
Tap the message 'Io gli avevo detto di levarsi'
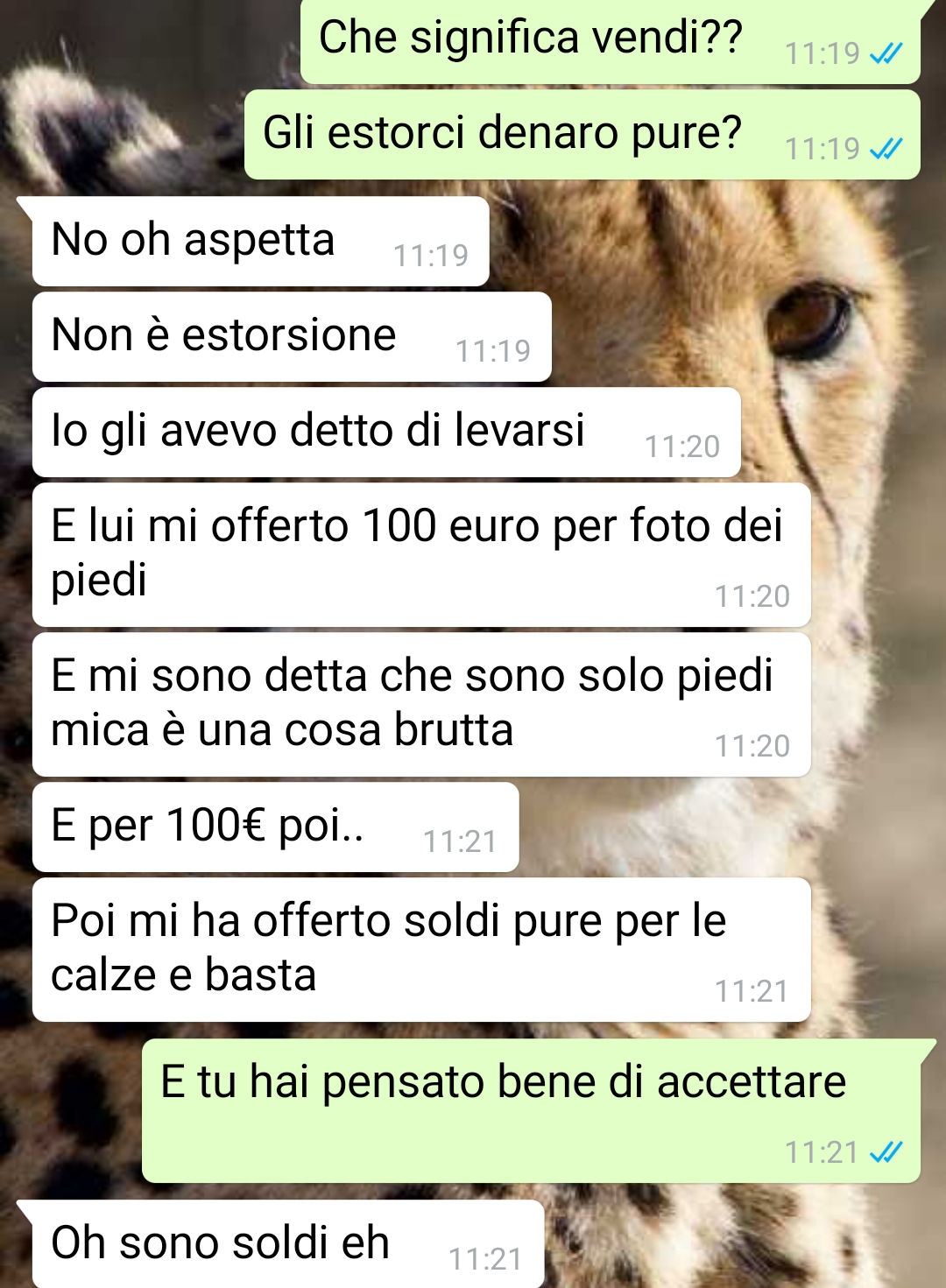(386, 433)
